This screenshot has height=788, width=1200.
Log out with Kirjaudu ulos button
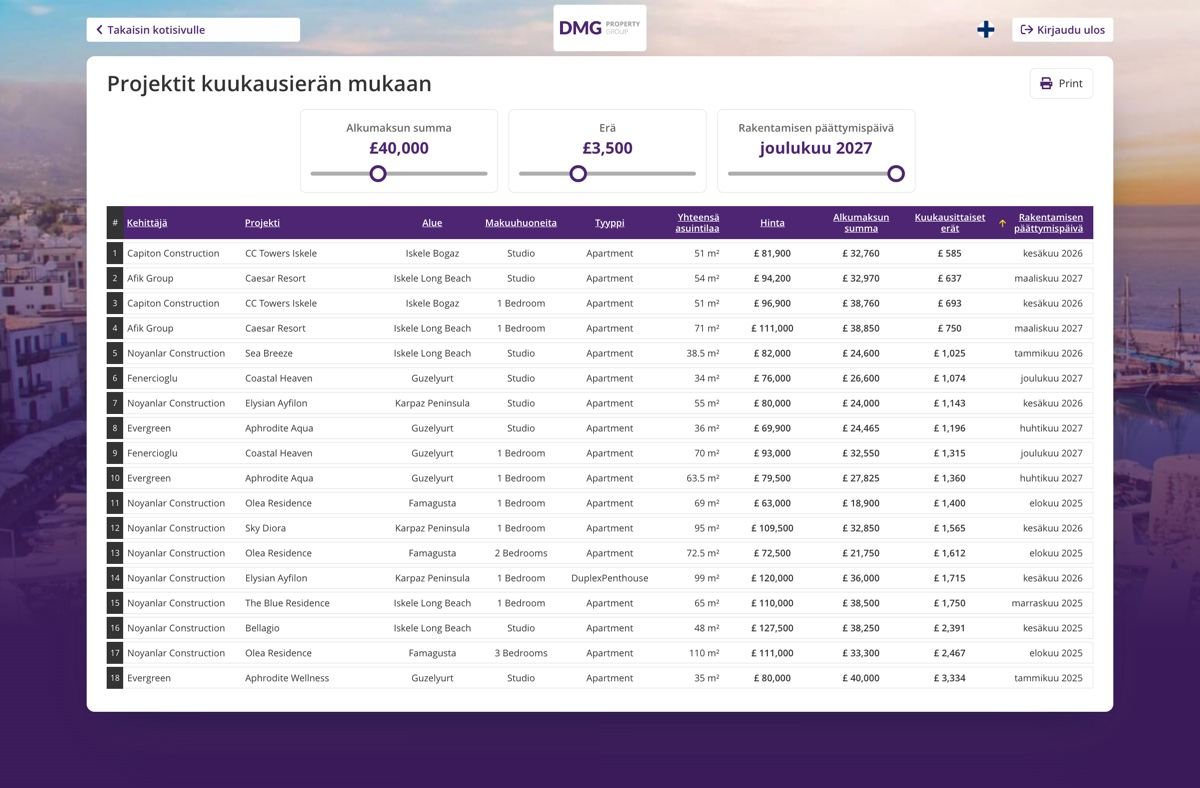[x=1062, y=30]
